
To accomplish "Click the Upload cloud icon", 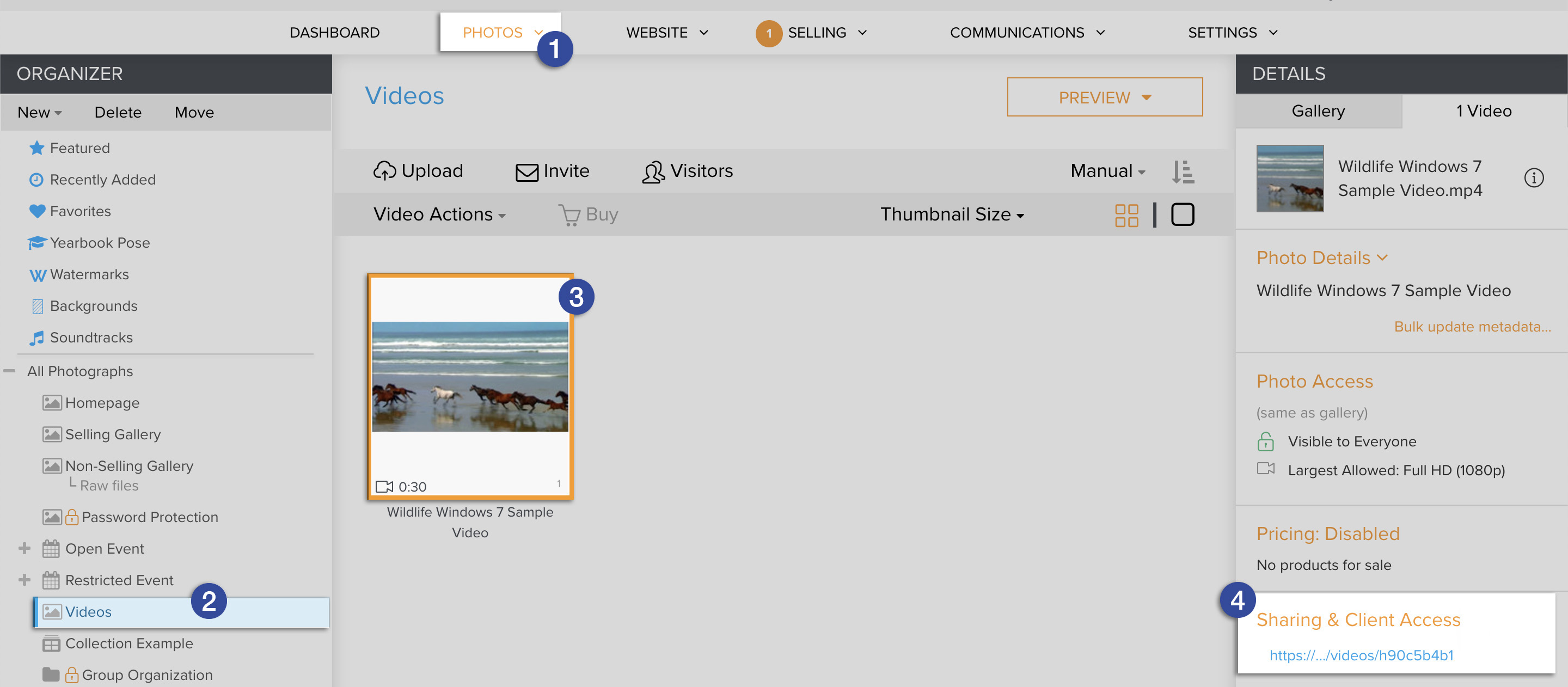I will coord(384,171).
